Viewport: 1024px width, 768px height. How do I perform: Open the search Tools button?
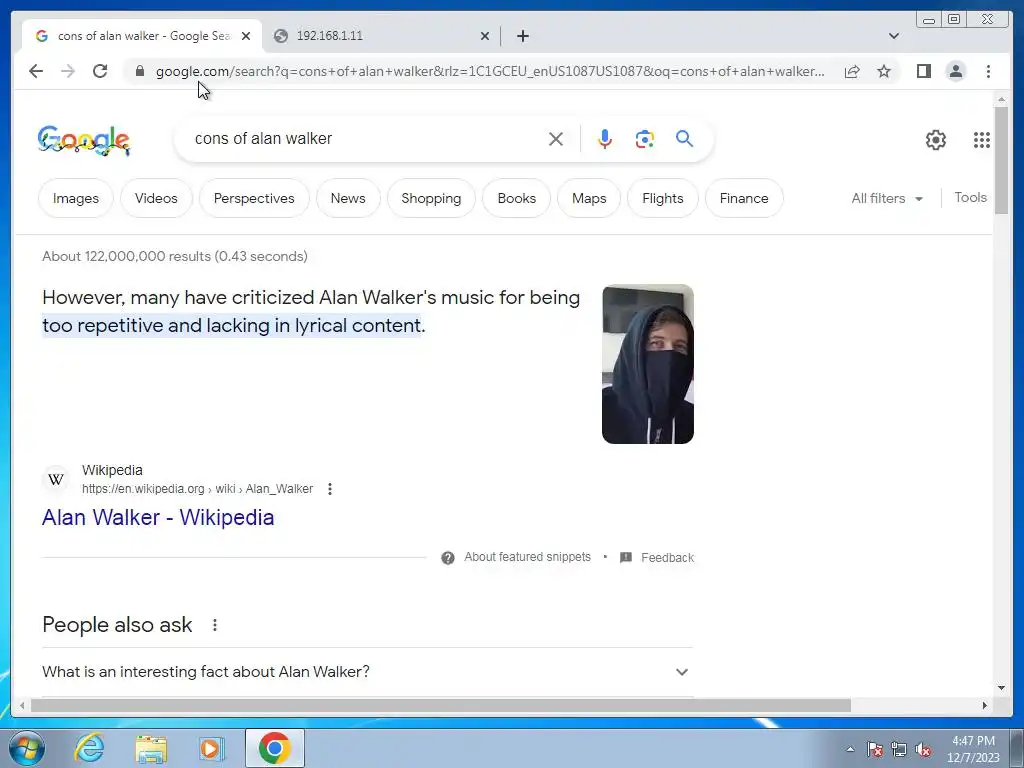pos(970,197)
